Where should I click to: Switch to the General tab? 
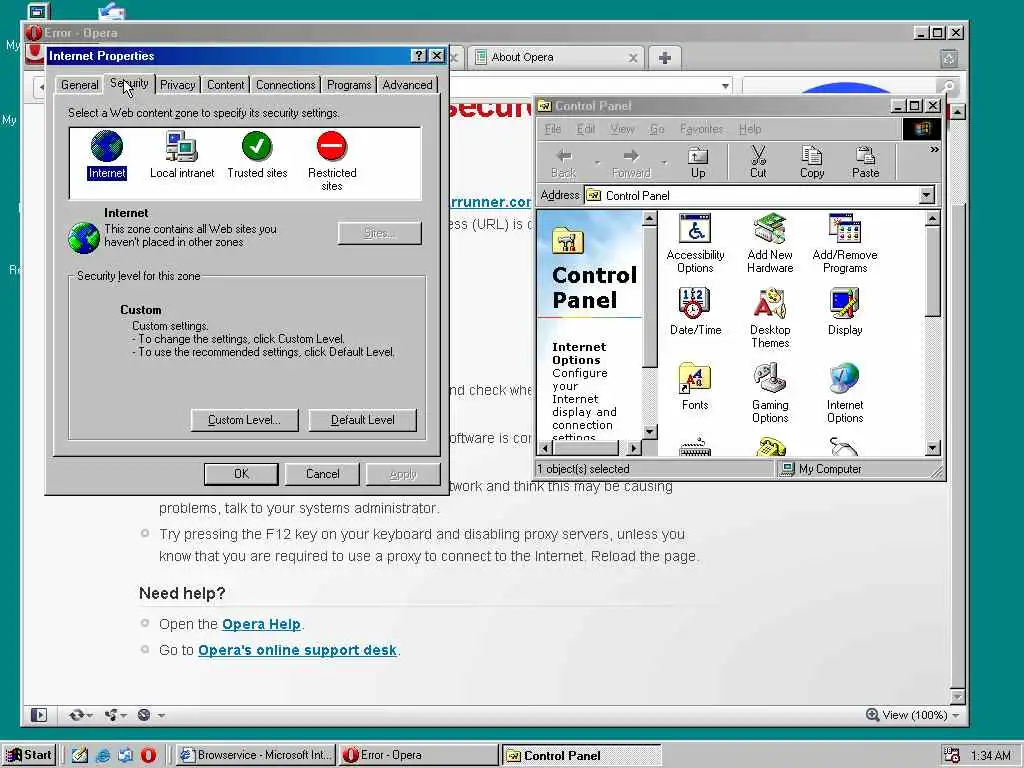coord(79,85)
